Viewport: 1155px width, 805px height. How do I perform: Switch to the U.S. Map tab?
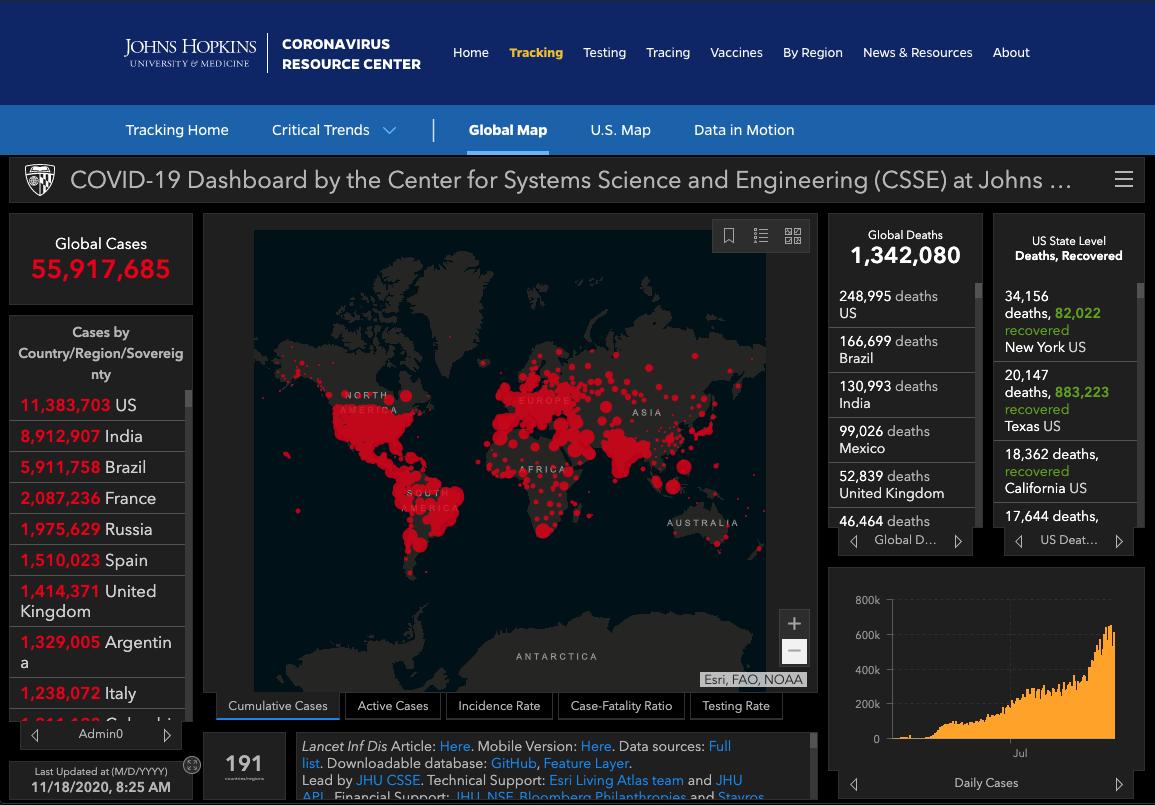click(x=620, y=130)
